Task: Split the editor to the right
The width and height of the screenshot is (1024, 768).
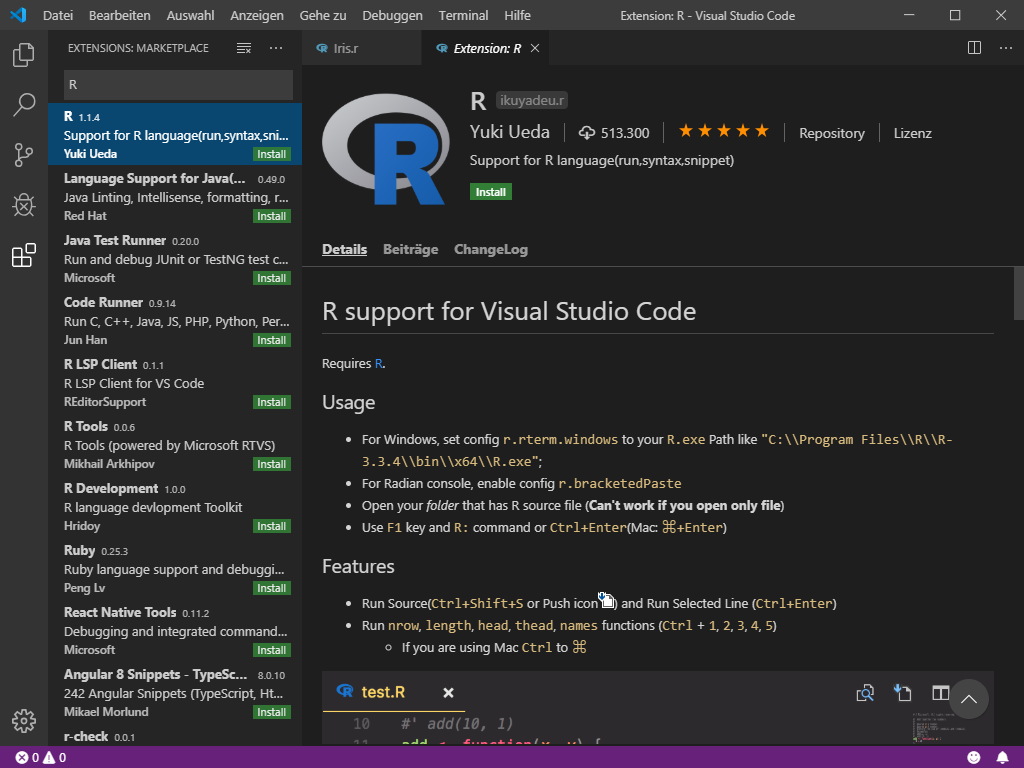Action: coord(974,48)
